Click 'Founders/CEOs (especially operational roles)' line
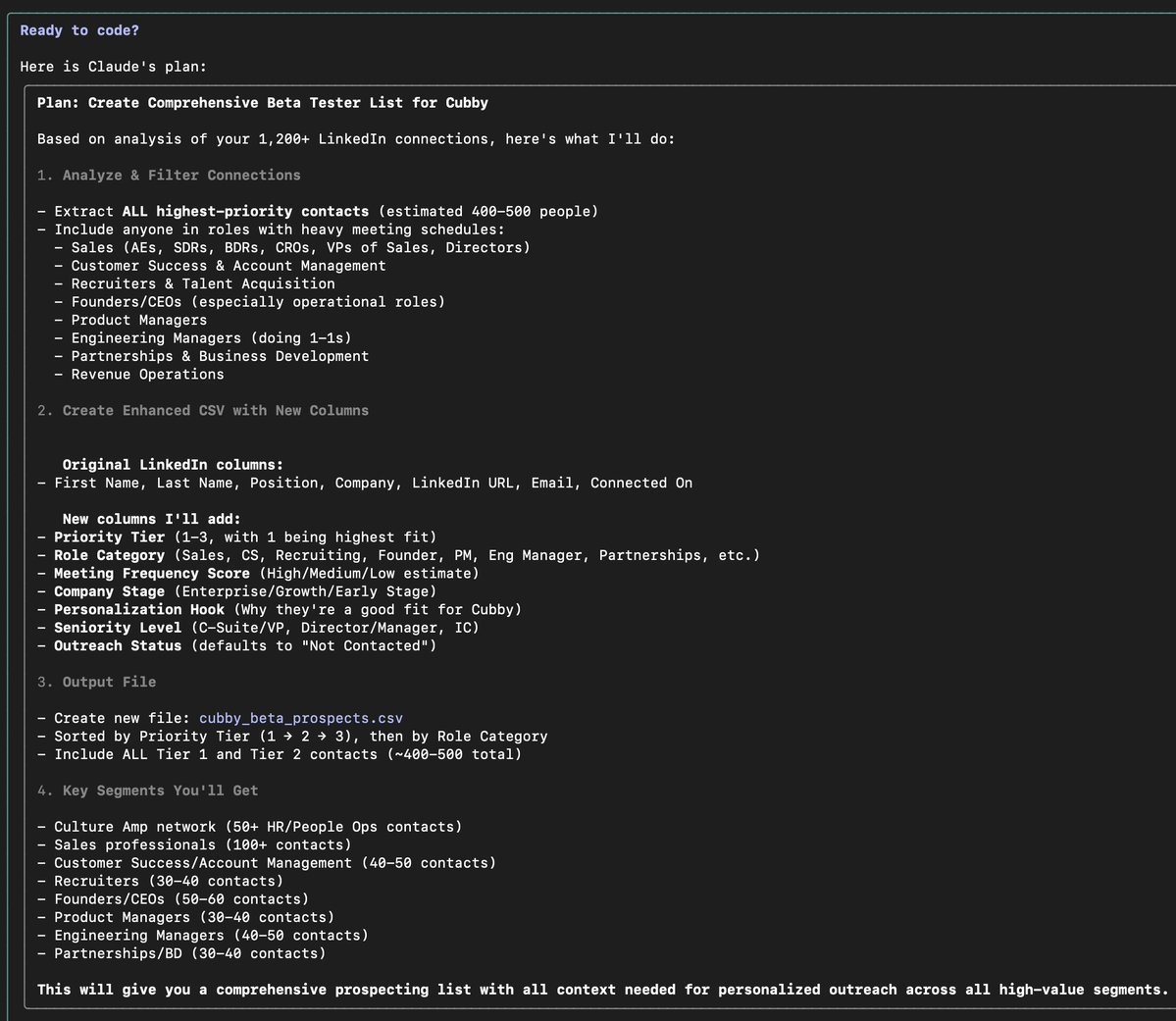1176x1021 pixels. (250, 301)
